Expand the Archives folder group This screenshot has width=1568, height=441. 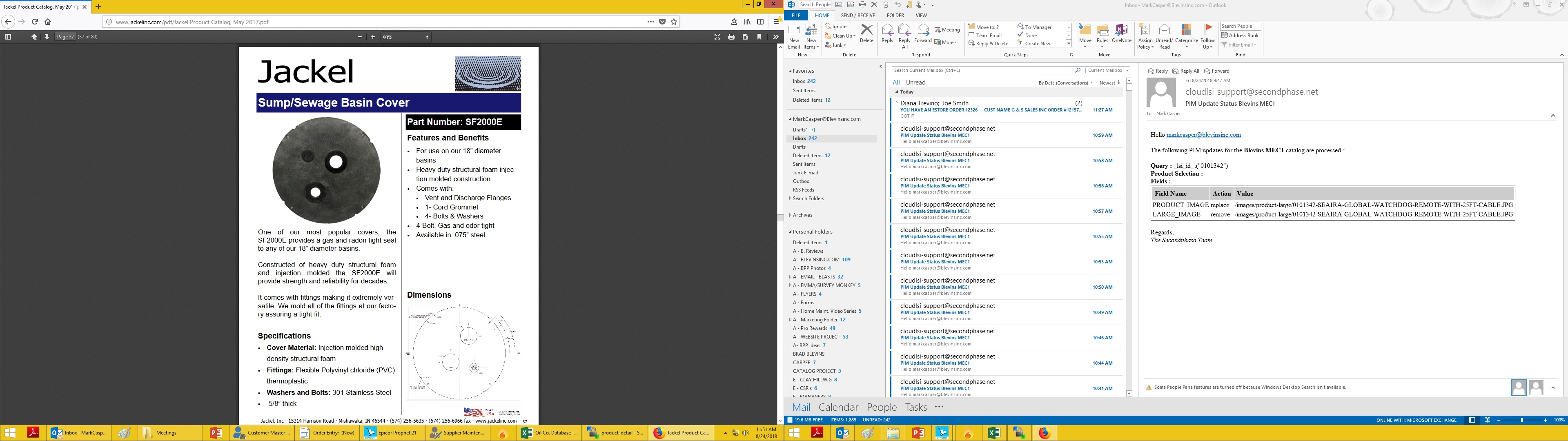790,215
